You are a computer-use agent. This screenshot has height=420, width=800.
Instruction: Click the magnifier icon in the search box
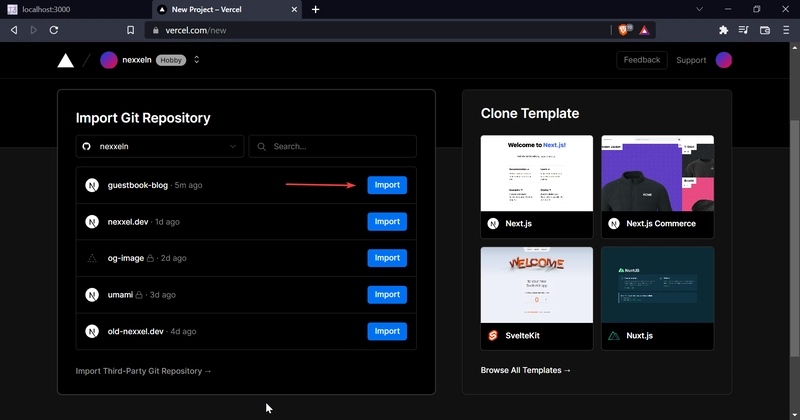pos(262,146)
